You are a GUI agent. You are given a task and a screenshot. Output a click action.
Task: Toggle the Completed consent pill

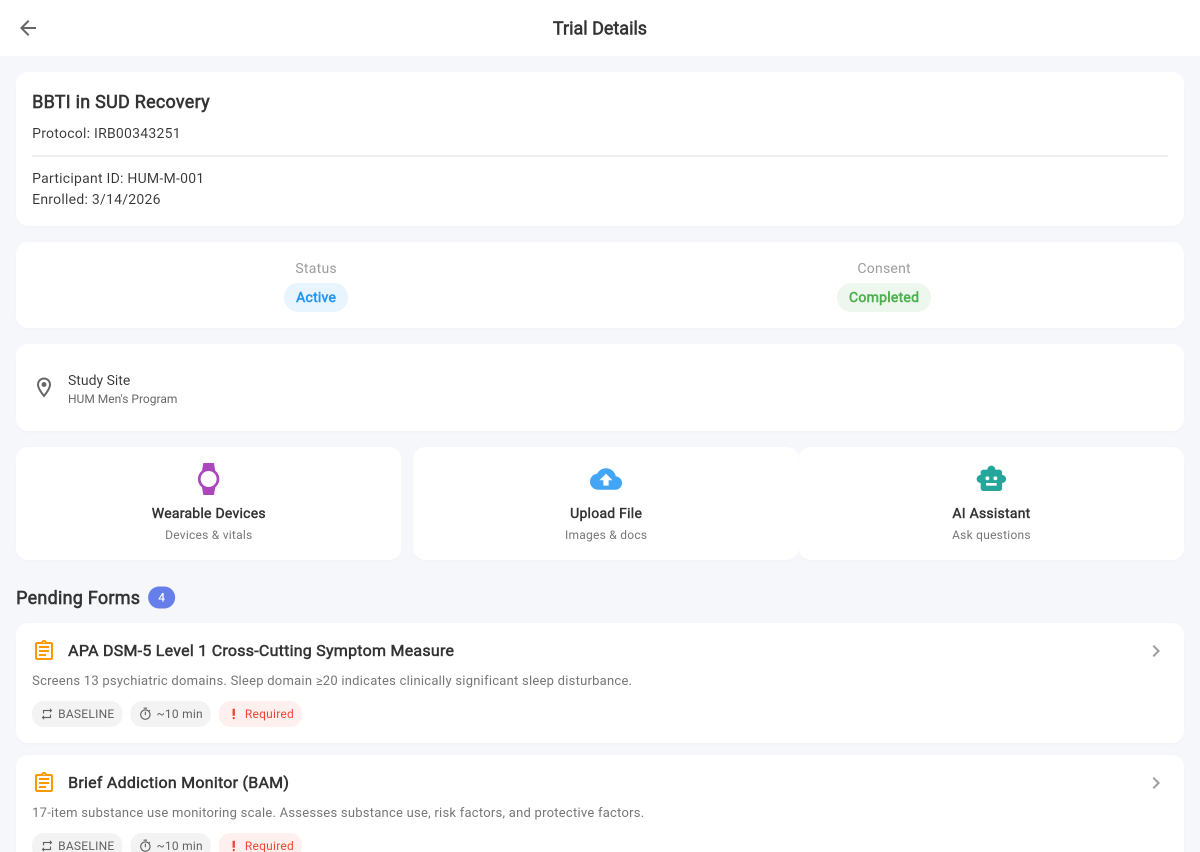click(x=883, y=297)
